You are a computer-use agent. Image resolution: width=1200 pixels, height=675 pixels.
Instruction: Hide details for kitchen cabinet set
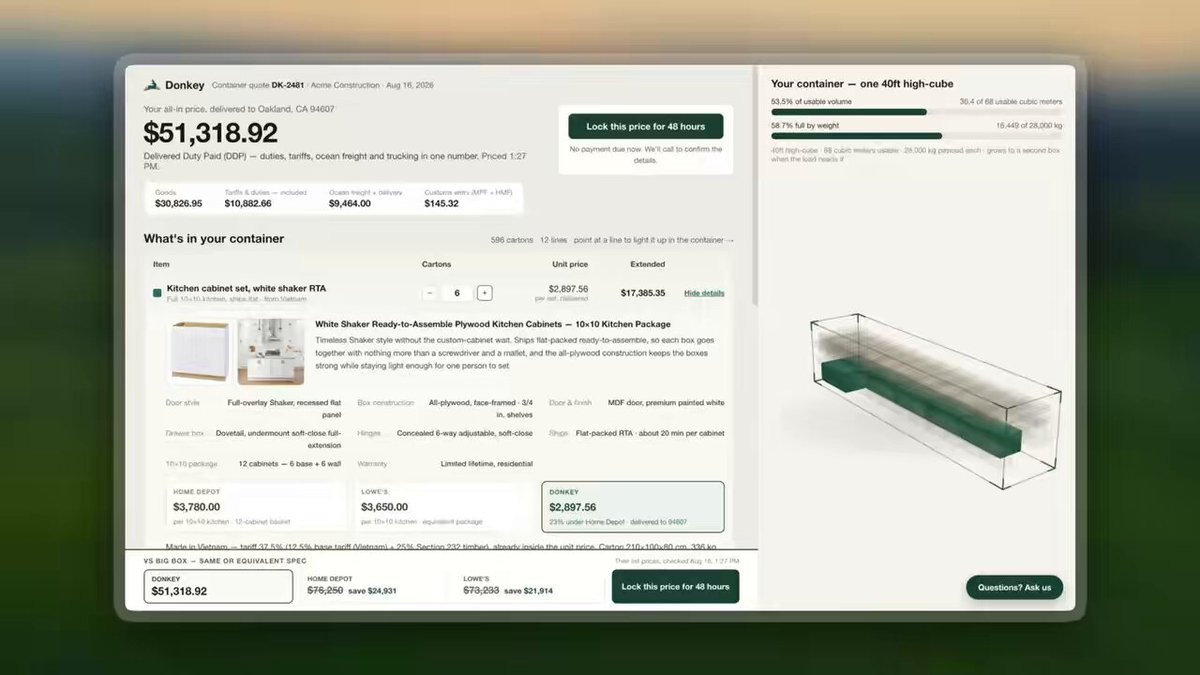tap(704, 293)
